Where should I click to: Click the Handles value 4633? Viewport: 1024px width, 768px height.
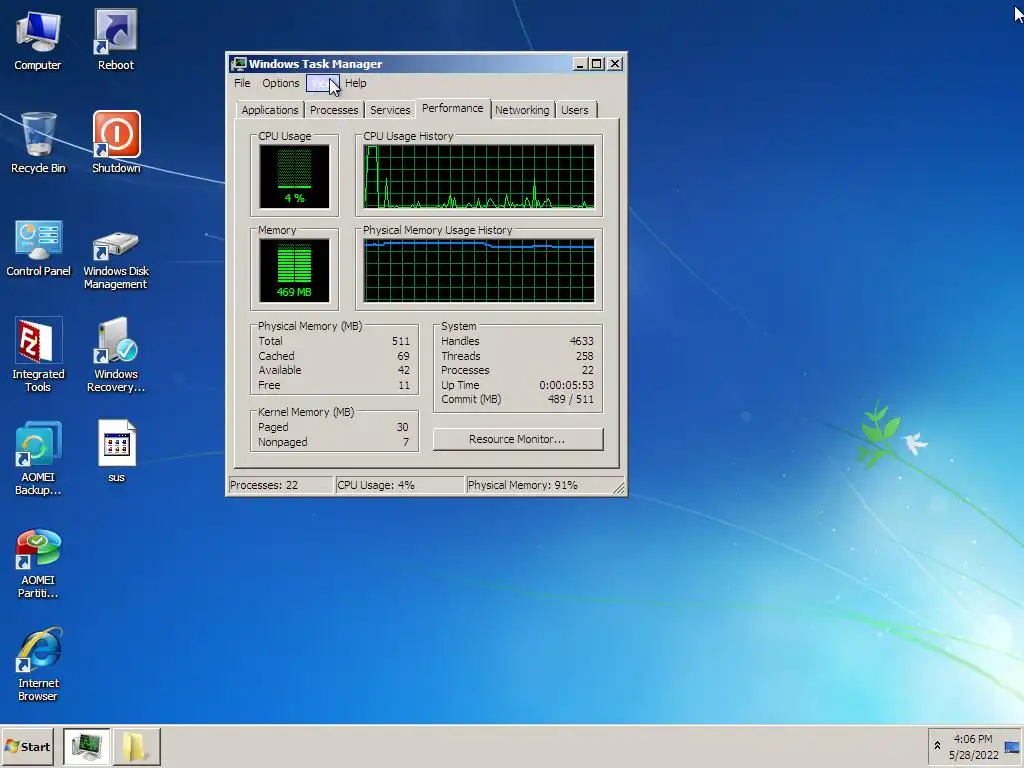581,341
